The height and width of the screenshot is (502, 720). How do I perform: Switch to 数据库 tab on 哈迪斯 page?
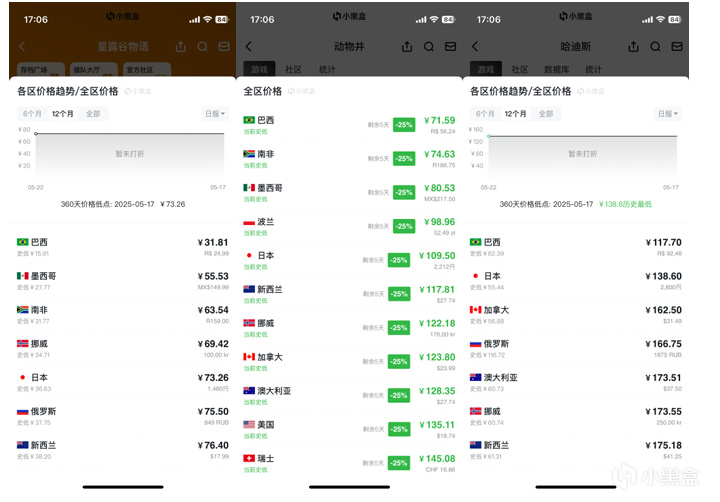pyautogui.click(x=557, y=69)
